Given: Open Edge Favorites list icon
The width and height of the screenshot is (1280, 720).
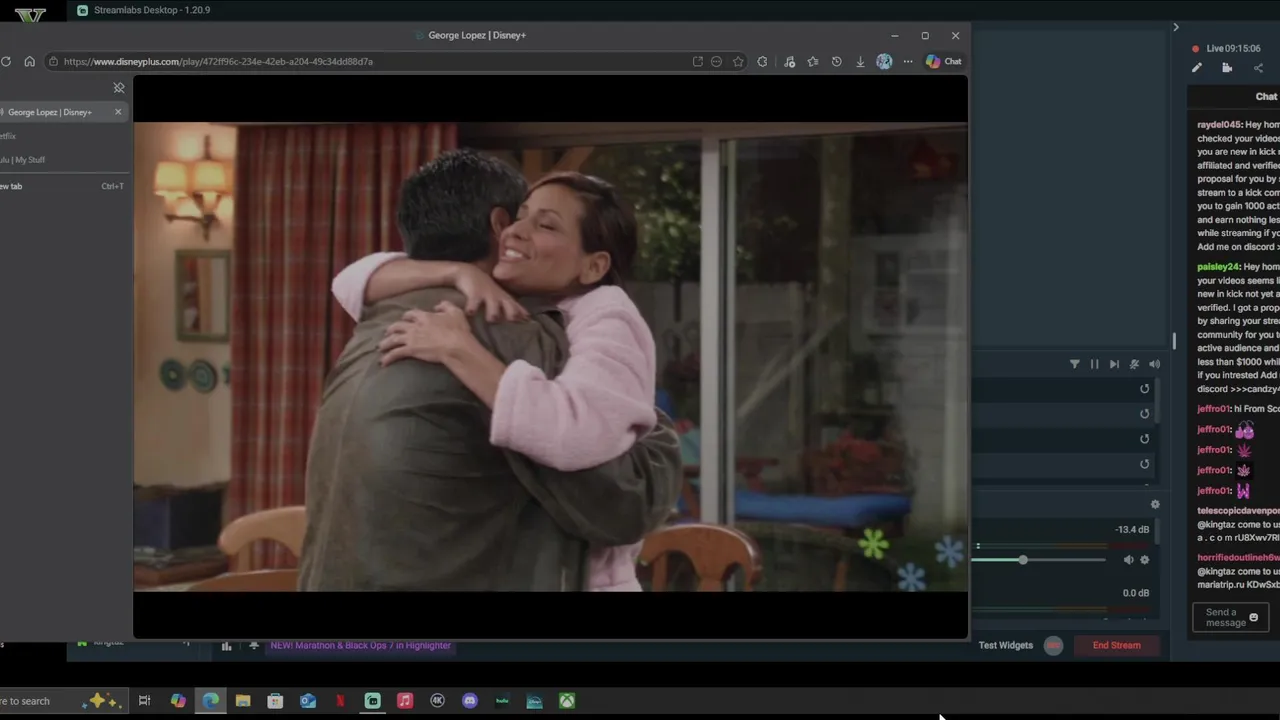Looking at the screenshot, I should pyautogui.click(x=812, y=61).
